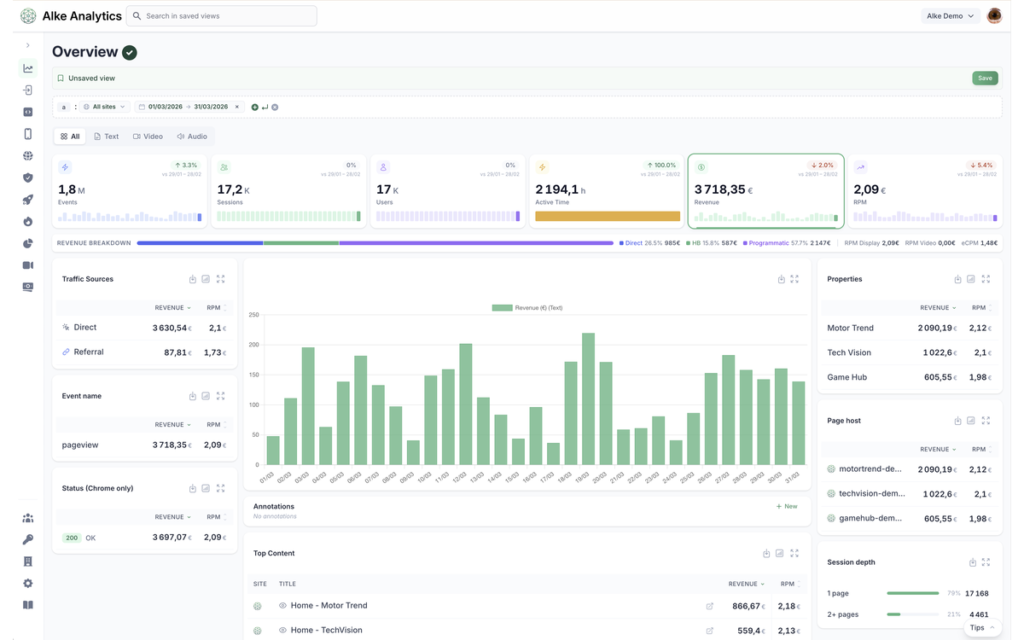Toggle the Revenue (€) (Text) chart legend
The image size is (1024, 640).
pyautogui.click(x=527, y=308)
